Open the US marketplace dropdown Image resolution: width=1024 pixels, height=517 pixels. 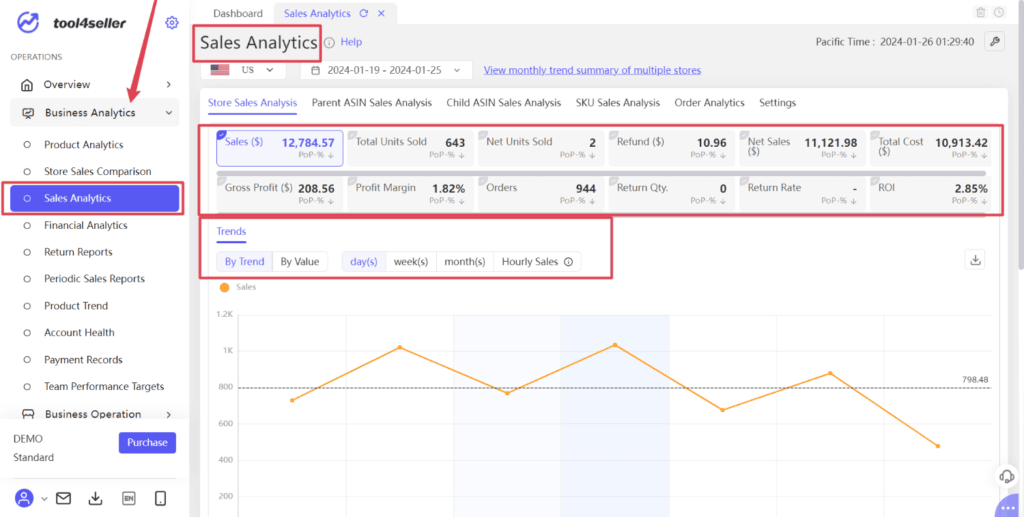(x=243, y=70)
